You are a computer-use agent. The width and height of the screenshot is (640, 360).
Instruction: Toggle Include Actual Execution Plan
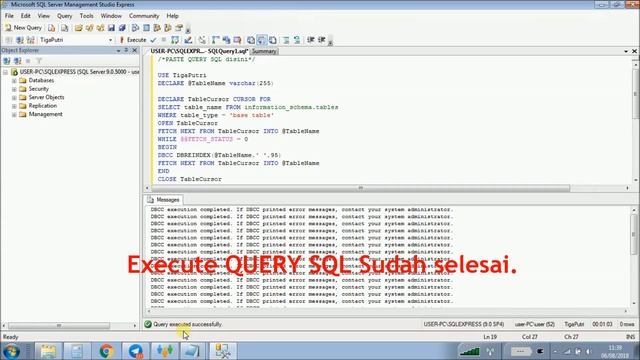(216, 40)
